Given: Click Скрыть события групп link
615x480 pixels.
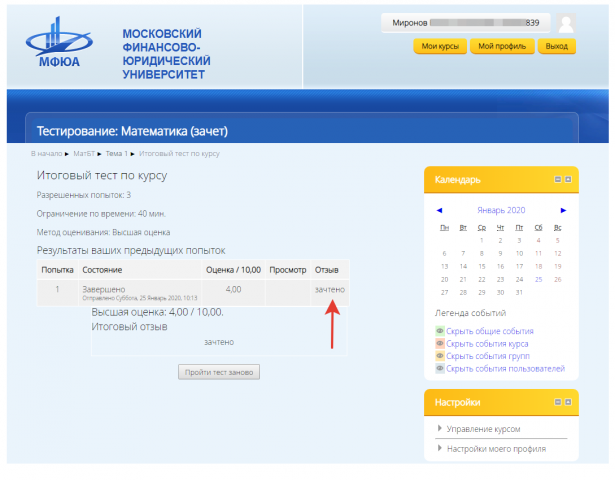Looking at the screenshot, I should pyautogui.click(x=488, y=356).
